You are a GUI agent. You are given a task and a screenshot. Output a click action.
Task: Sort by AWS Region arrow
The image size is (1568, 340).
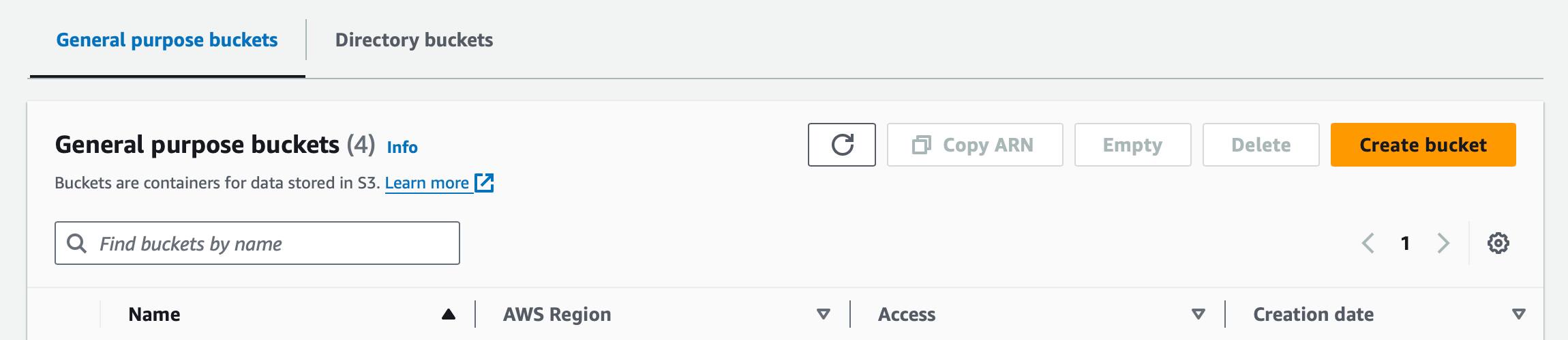(824, 314)
